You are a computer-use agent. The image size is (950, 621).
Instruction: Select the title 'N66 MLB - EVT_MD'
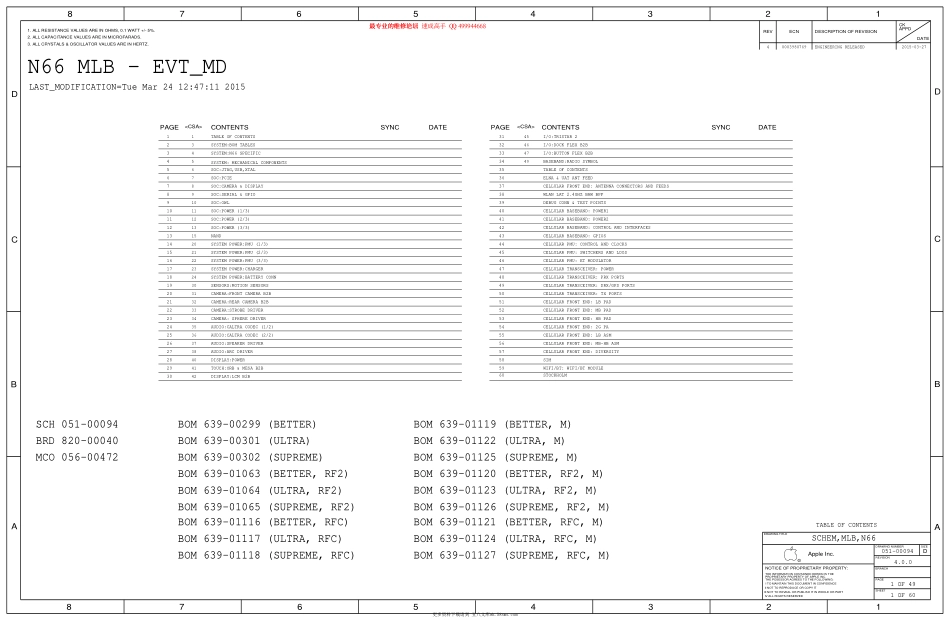[127, 67]
